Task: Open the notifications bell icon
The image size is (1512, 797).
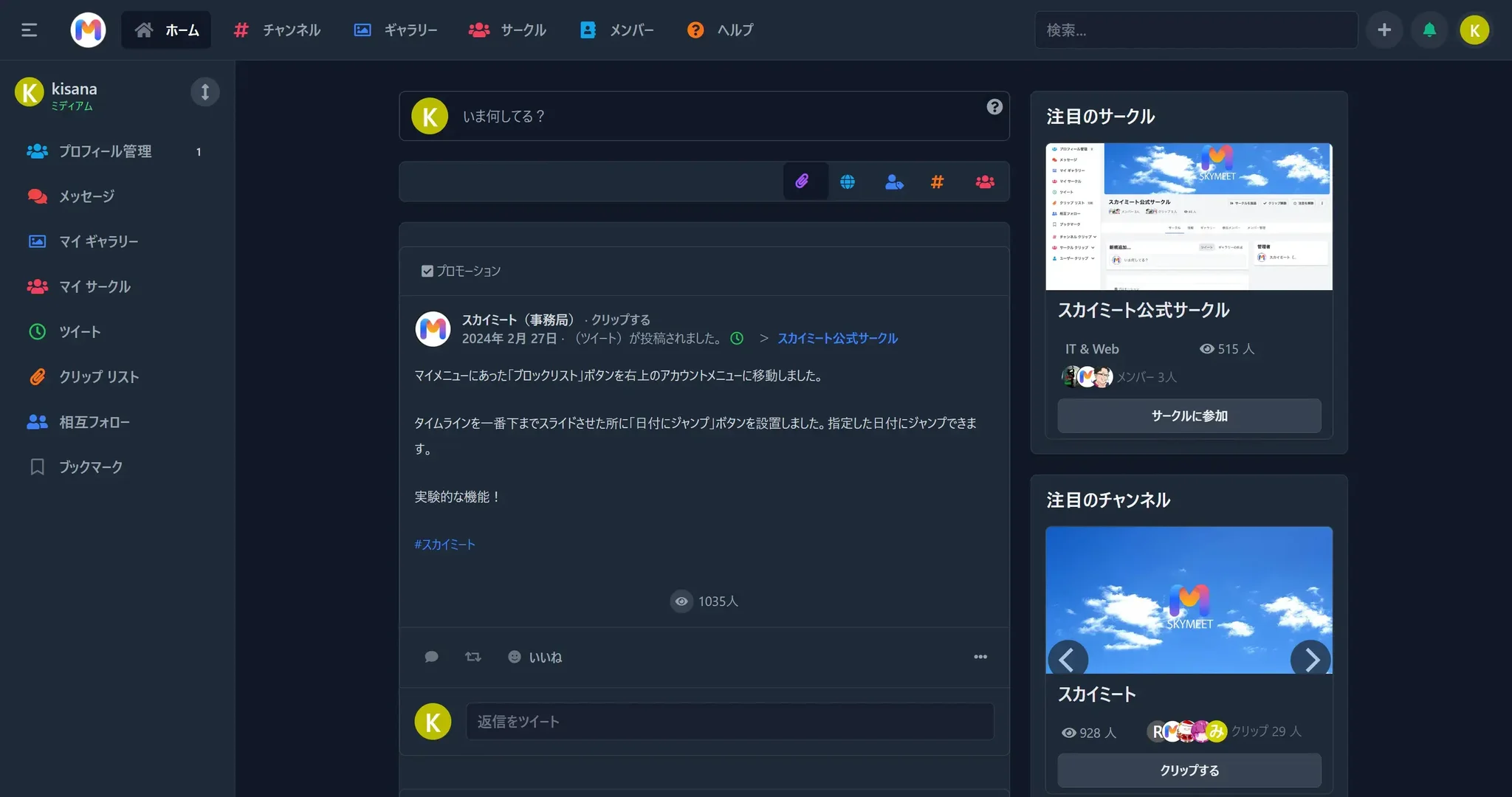Action: (1429, 30)
